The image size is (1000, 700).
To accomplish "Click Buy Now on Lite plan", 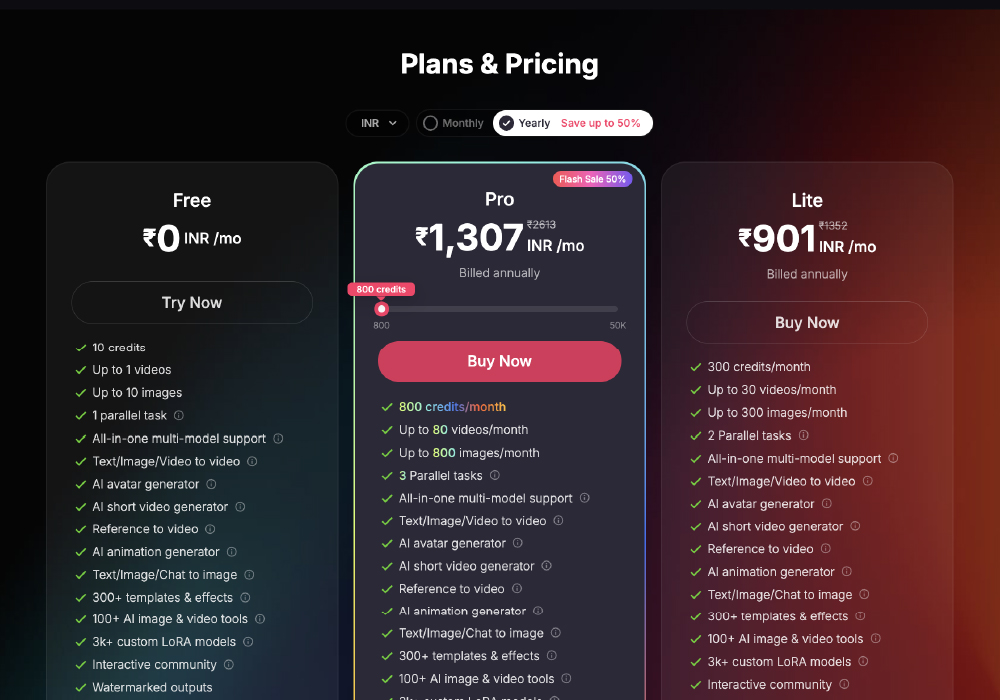I will (x=806, y=323).
